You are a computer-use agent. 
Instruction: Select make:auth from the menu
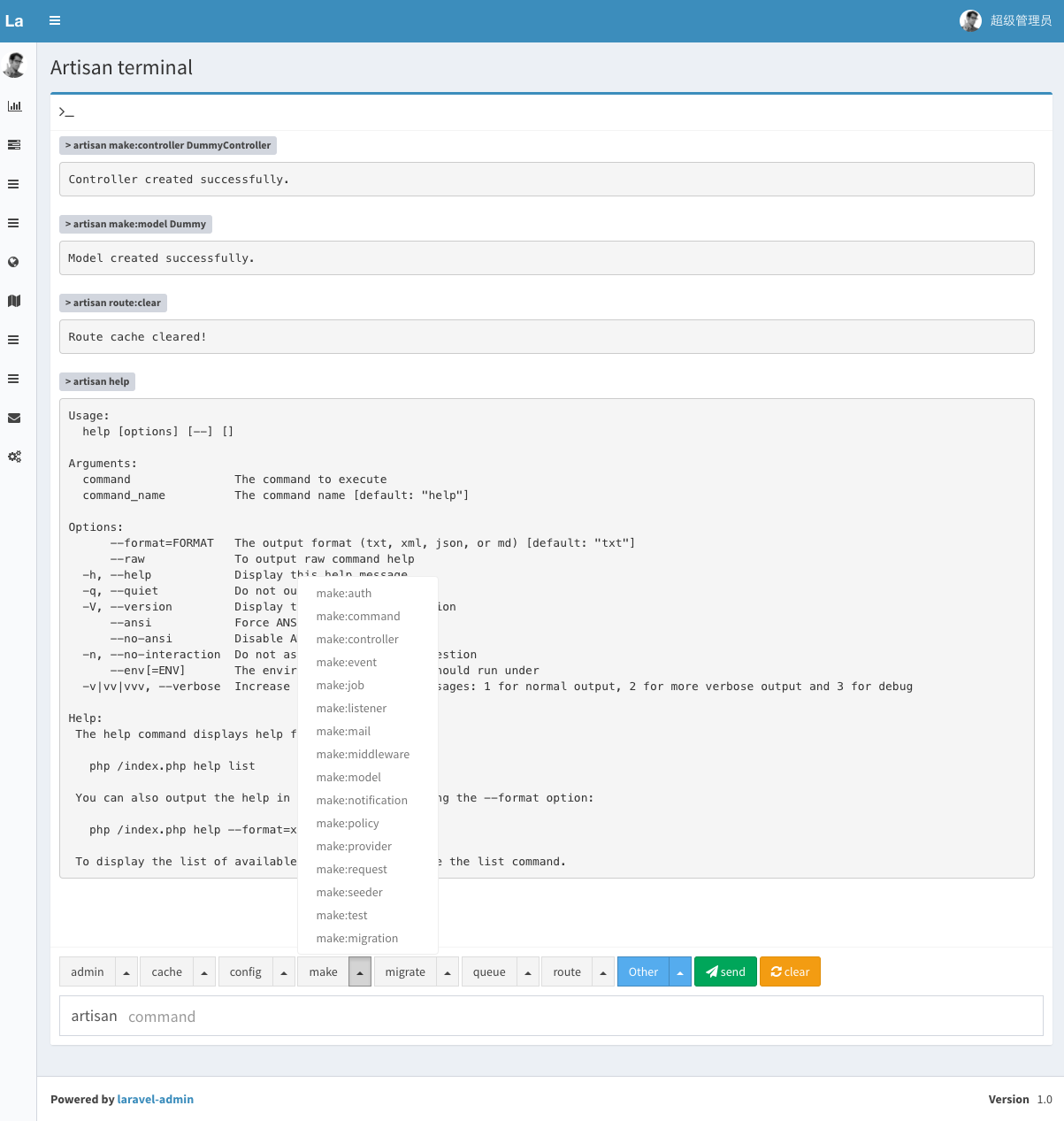368,594
